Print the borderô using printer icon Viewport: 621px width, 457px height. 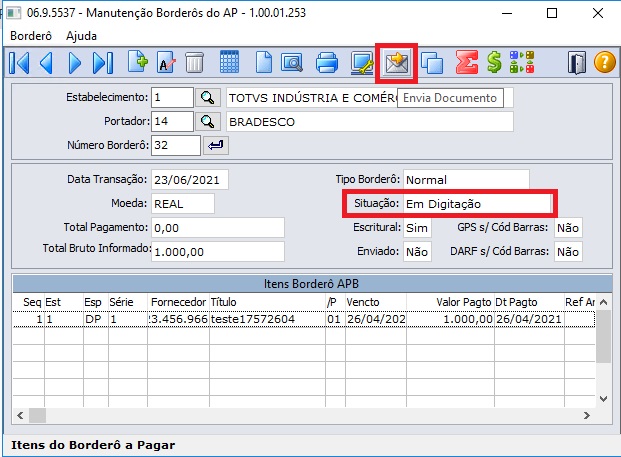[327, 63]
